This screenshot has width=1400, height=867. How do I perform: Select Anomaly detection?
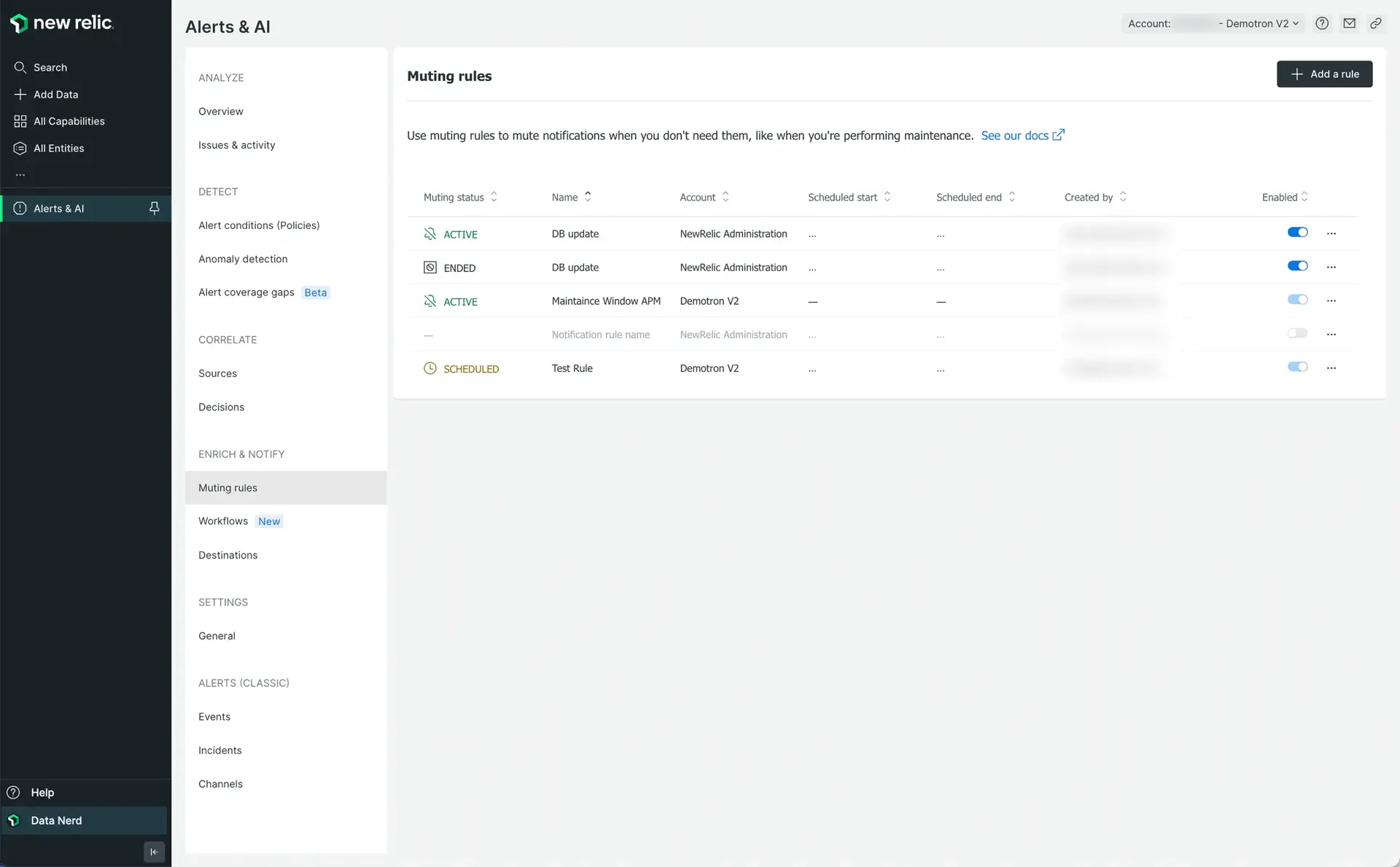pos(243,259)
